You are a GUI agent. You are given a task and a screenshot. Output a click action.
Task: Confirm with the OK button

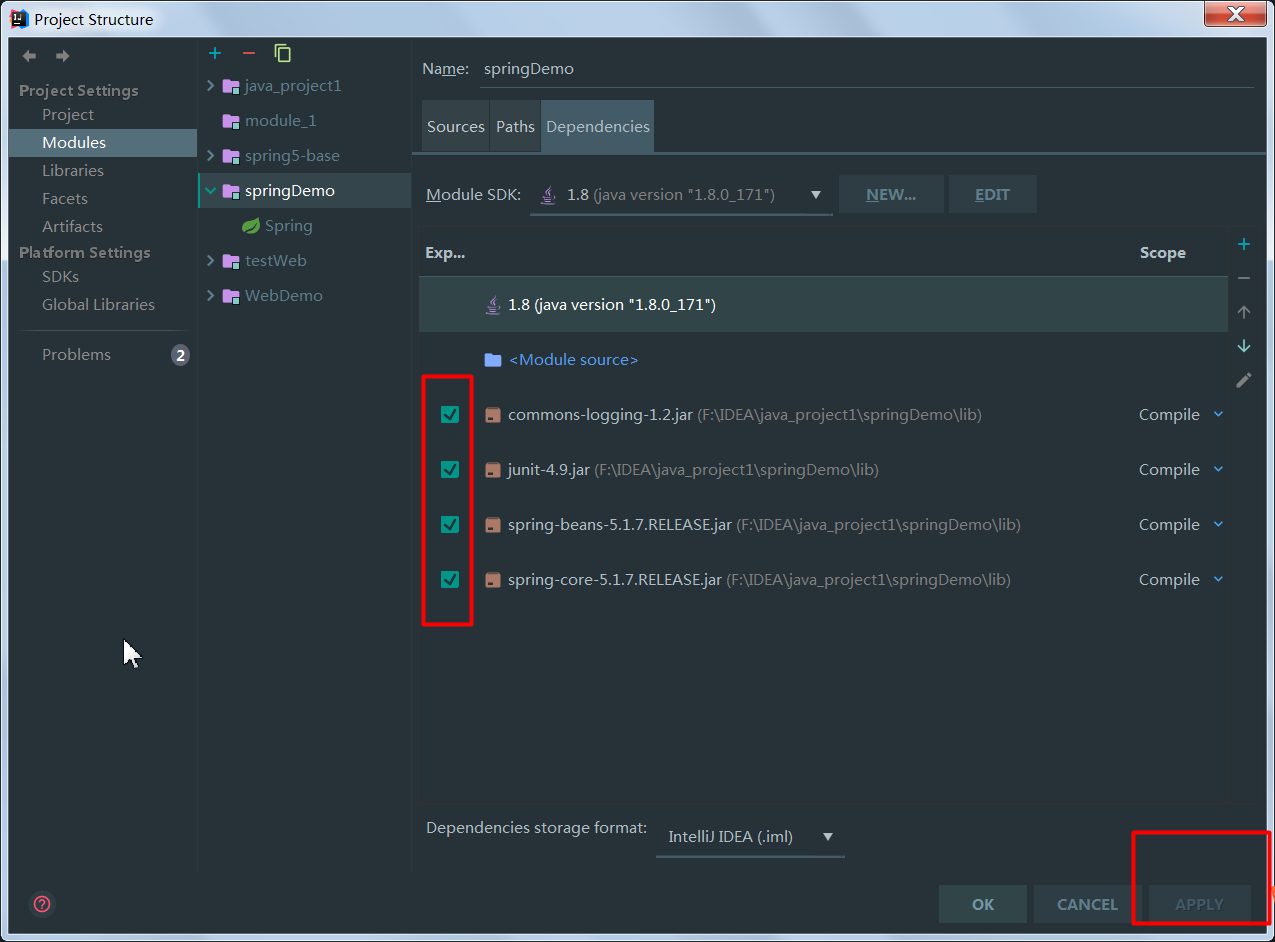983,904
